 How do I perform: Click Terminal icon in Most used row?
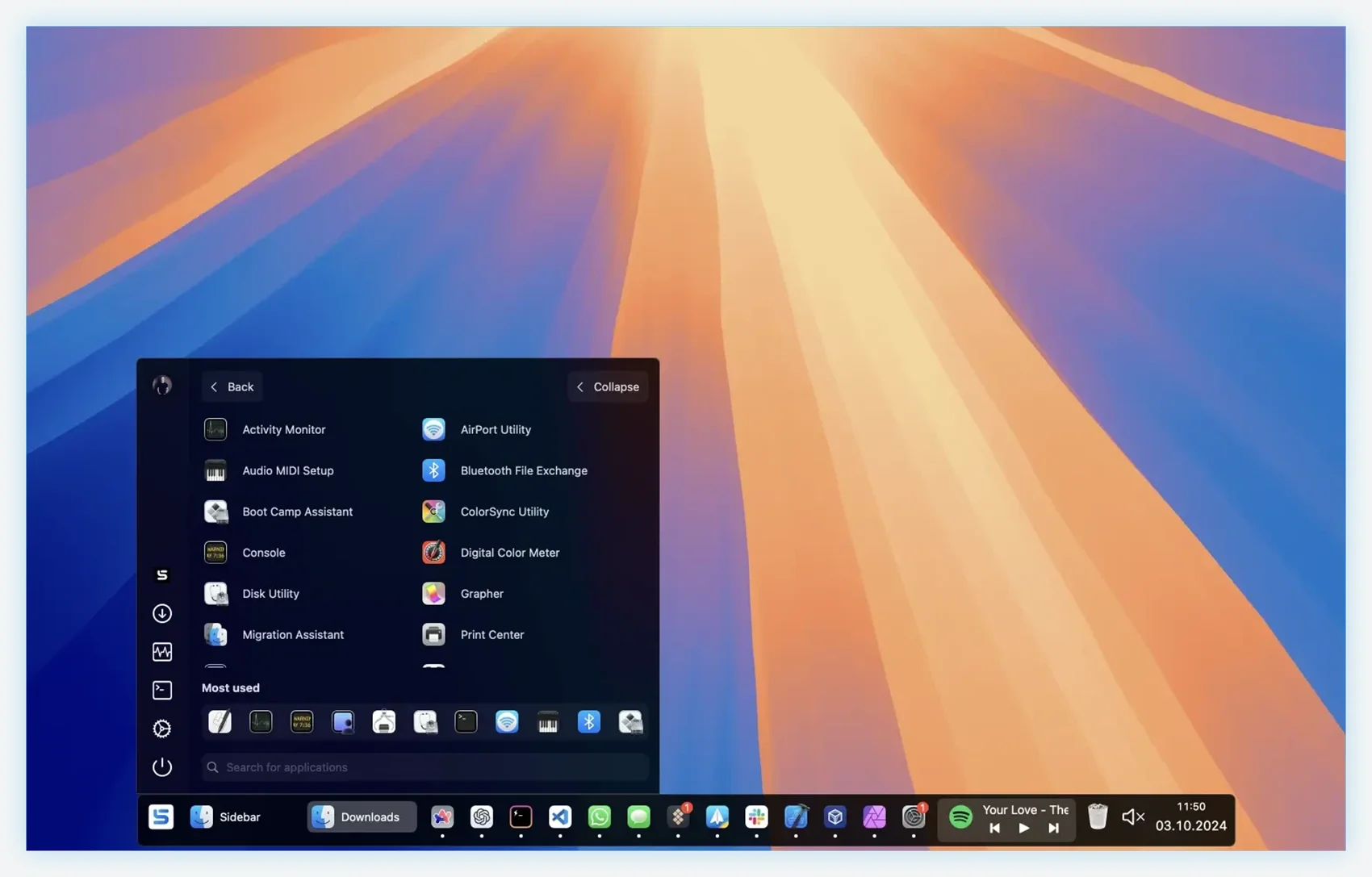pos(466,722)
